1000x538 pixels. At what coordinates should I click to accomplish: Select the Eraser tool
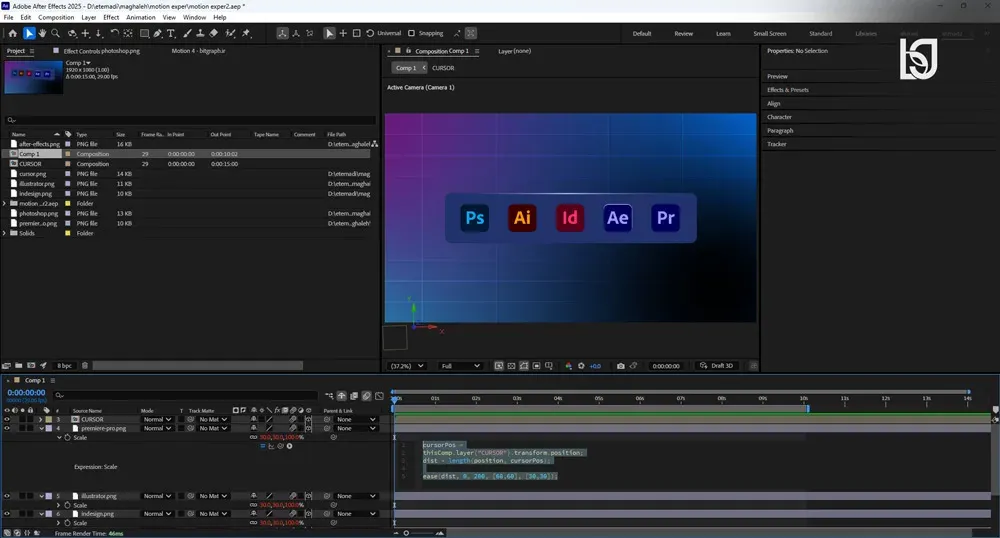click(214, 33)
